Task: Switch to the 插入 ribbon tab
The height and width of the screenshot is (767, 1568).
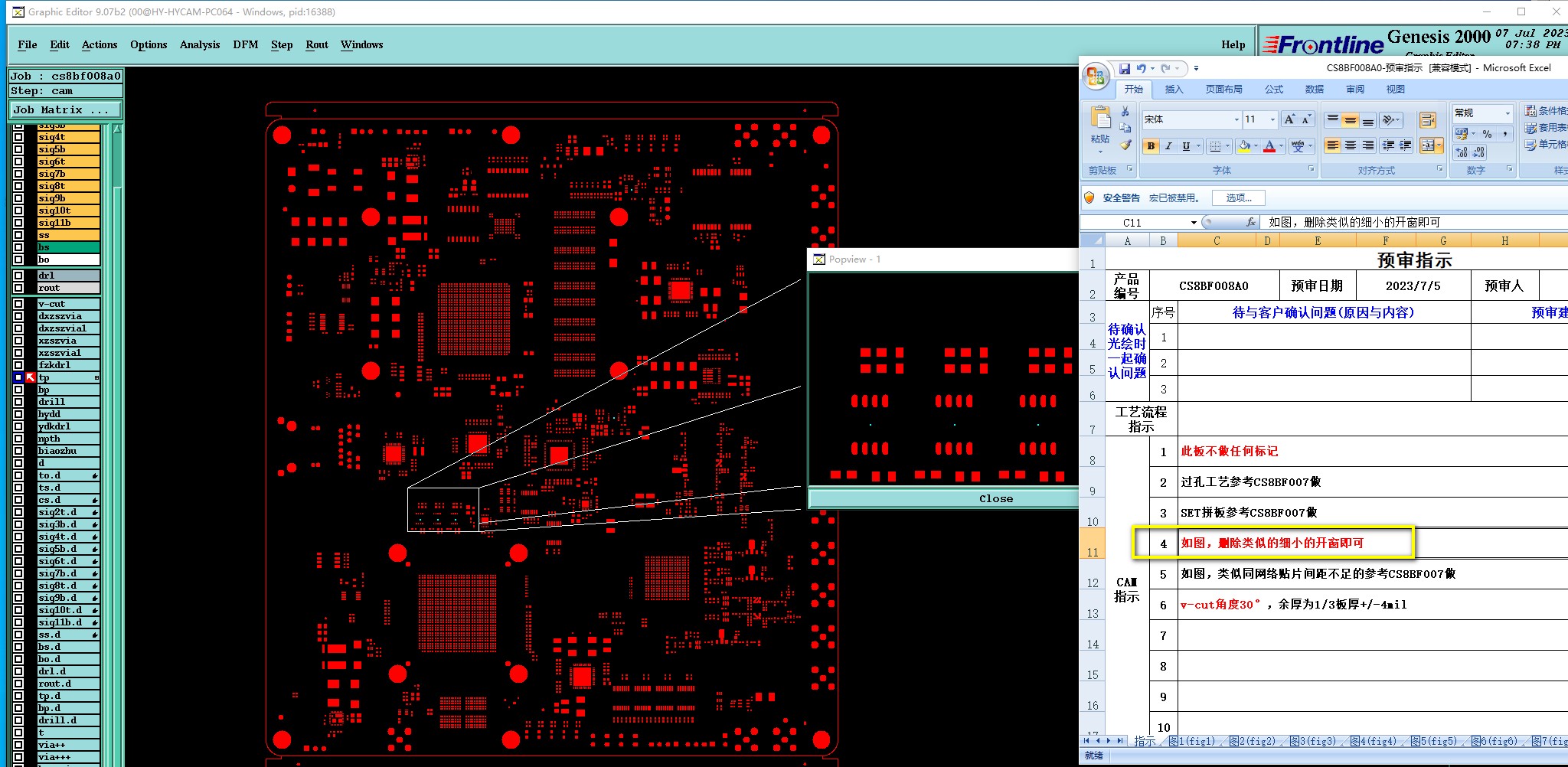Action: click(1174, 90)
